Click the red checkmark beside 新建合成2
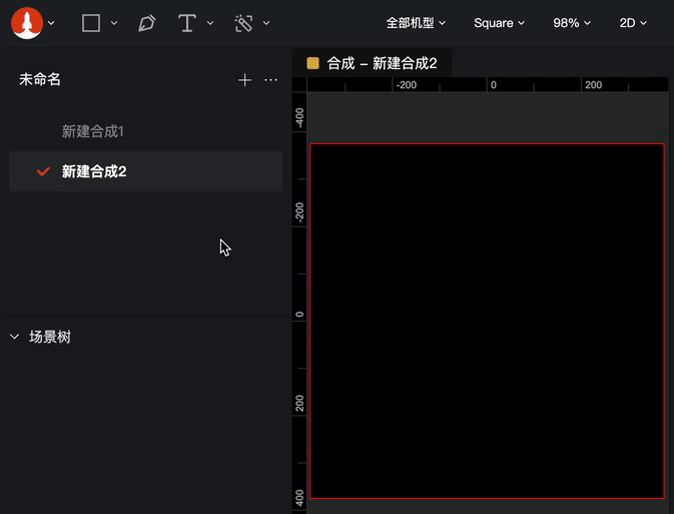The width and height of the screenshot is (674, 514). click(x=43, y=171)
